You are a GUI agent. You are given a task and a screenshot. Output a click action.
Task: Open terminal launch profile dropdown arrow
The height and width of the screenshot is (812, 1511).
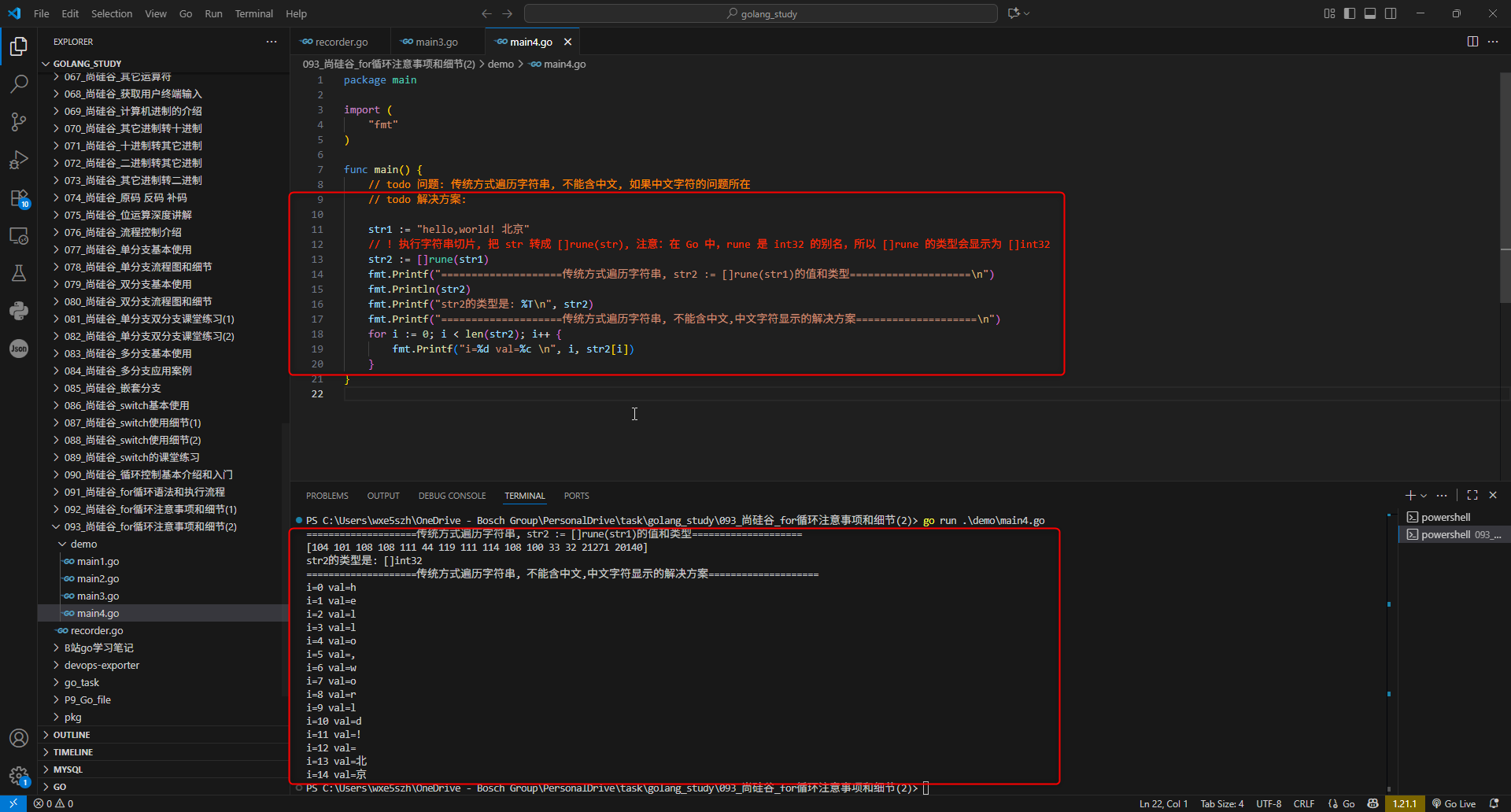[x=1424, y=496]
